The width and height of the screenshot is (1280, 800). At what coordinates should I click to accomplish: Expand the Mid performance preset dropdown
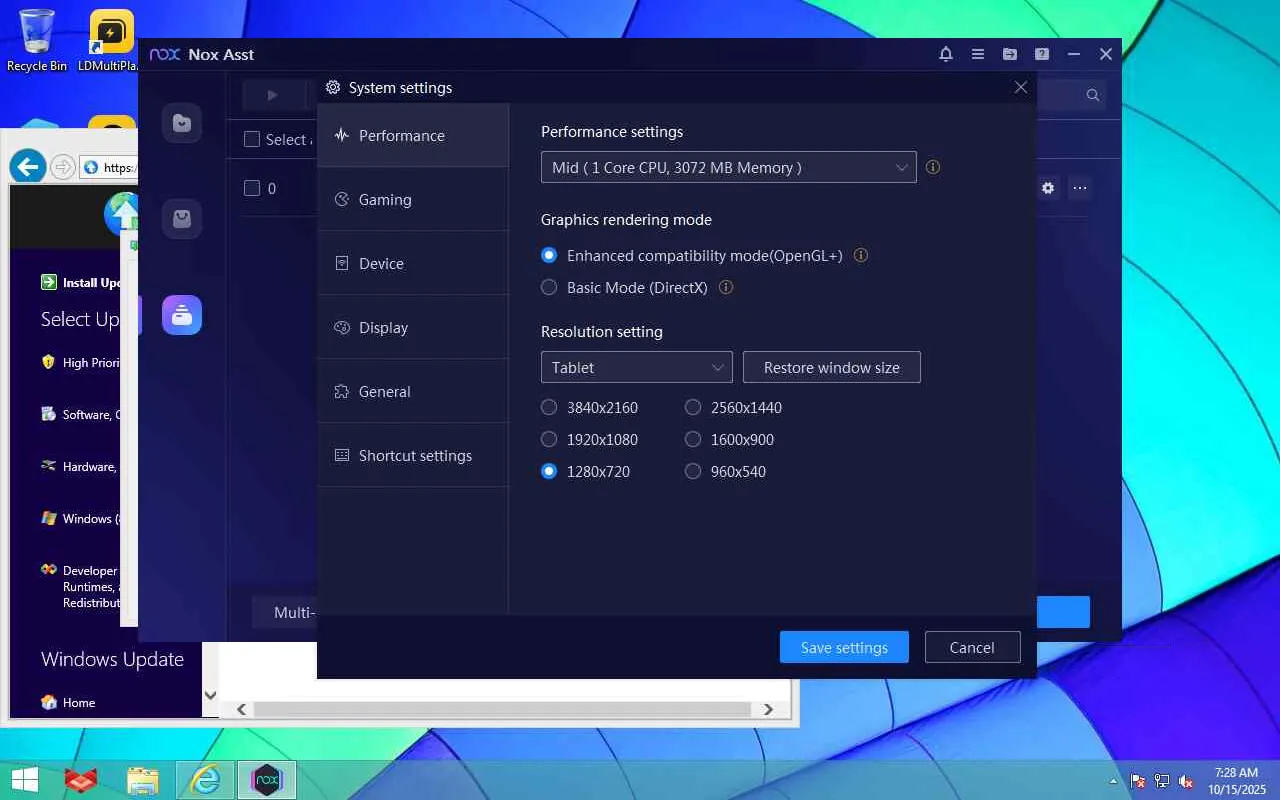click(x=728, y=167)
